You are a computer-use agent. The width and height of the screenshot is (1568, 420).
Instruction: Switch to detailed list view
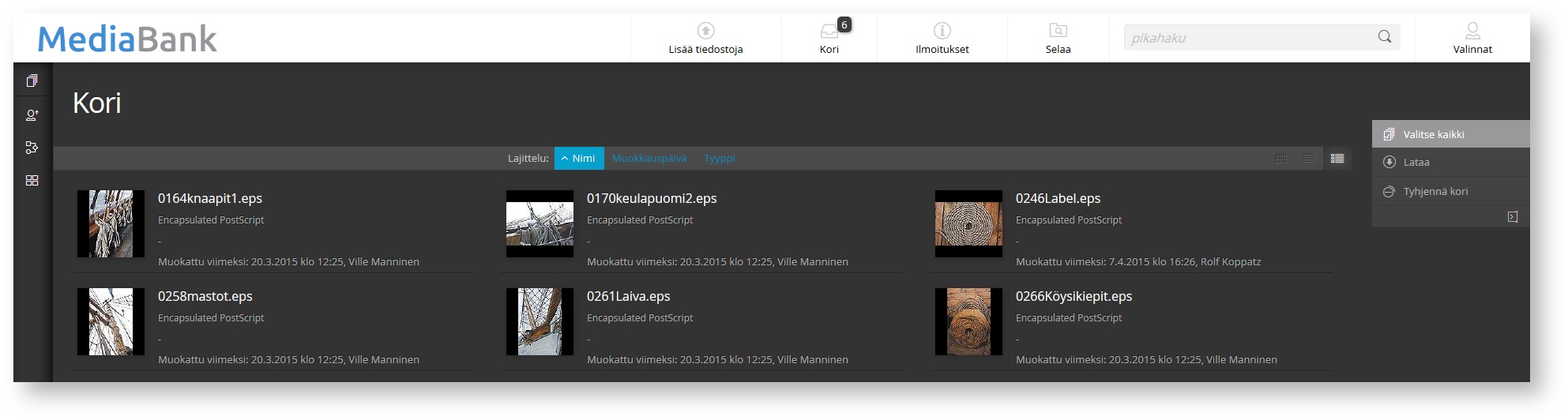(1337, 159)
